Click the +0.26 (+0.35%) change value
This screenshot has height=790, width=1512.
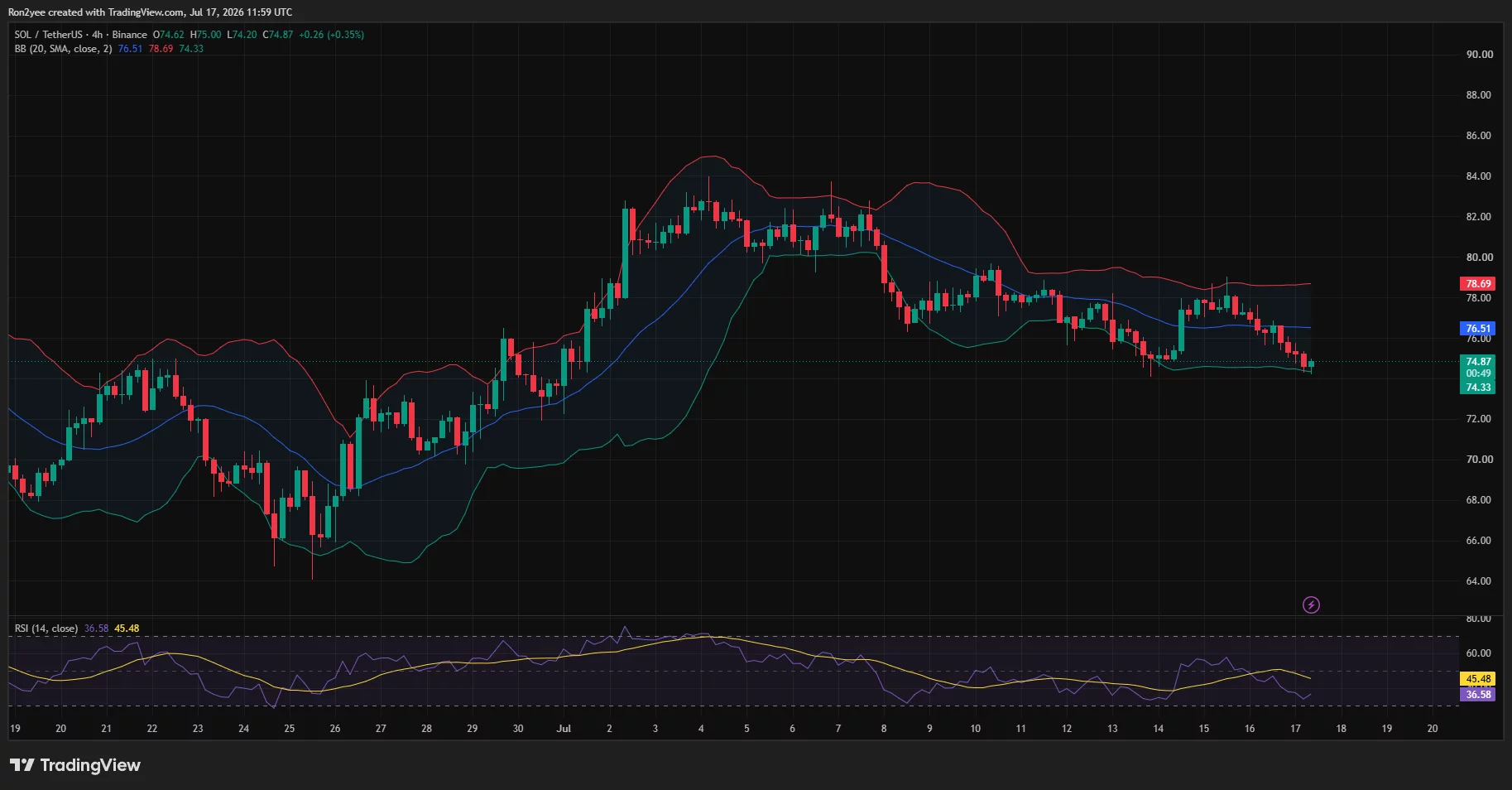[x=331, y=35]
